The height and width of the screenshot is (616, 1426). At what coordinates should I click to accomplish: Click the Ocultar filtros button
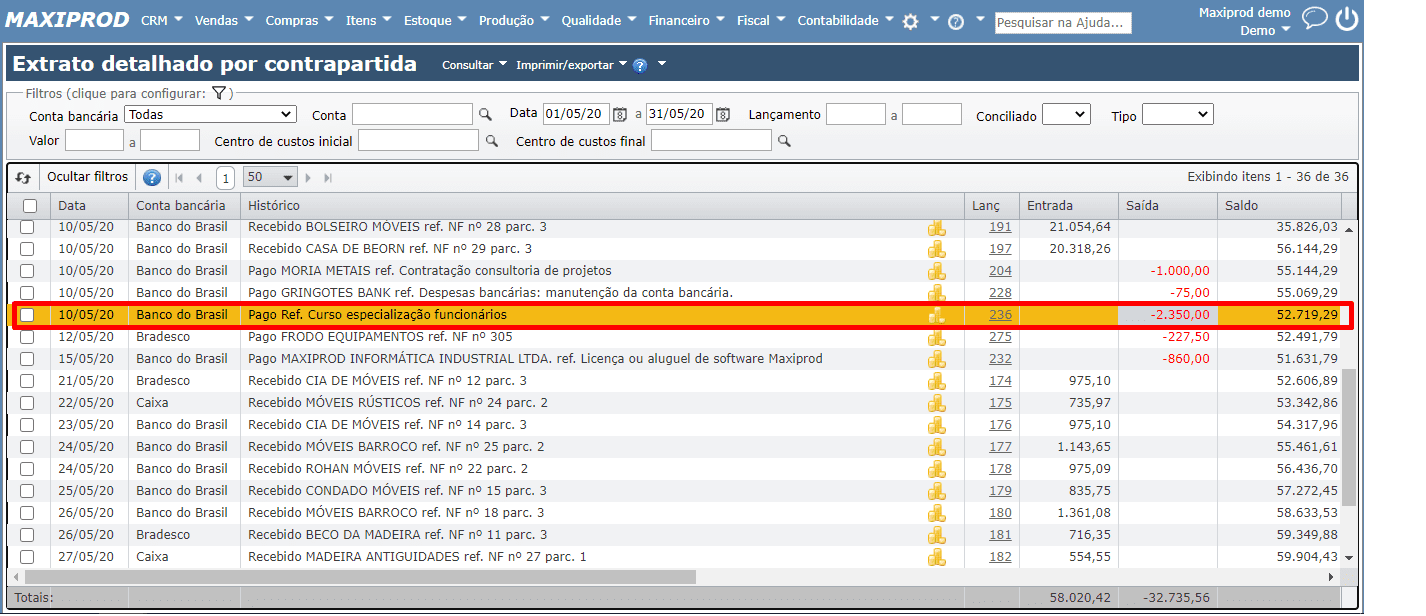tap(88, 177)
